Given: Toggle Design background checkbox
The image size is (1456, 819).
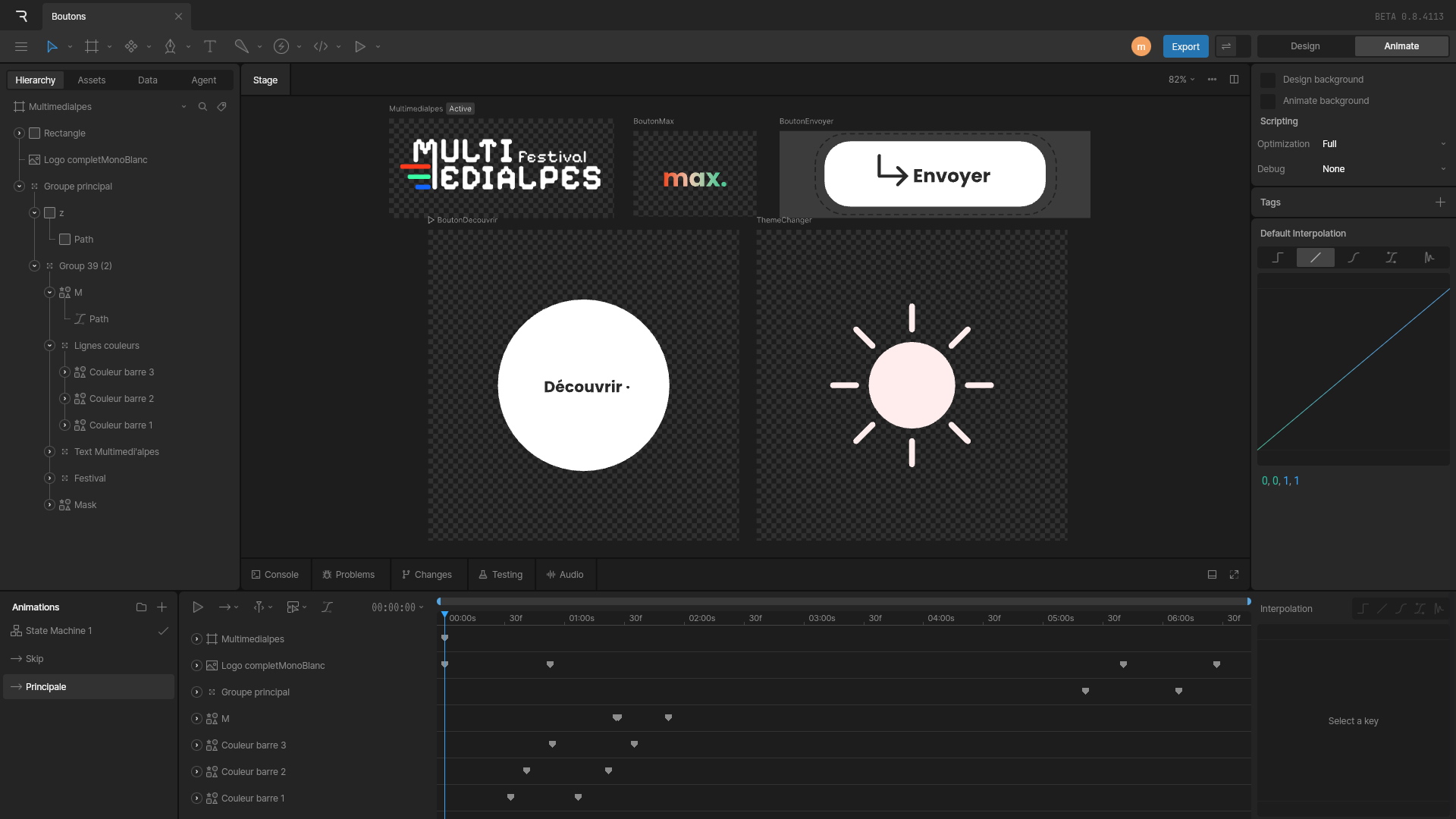Looking at the screenshot, I should click(1268, 80).
